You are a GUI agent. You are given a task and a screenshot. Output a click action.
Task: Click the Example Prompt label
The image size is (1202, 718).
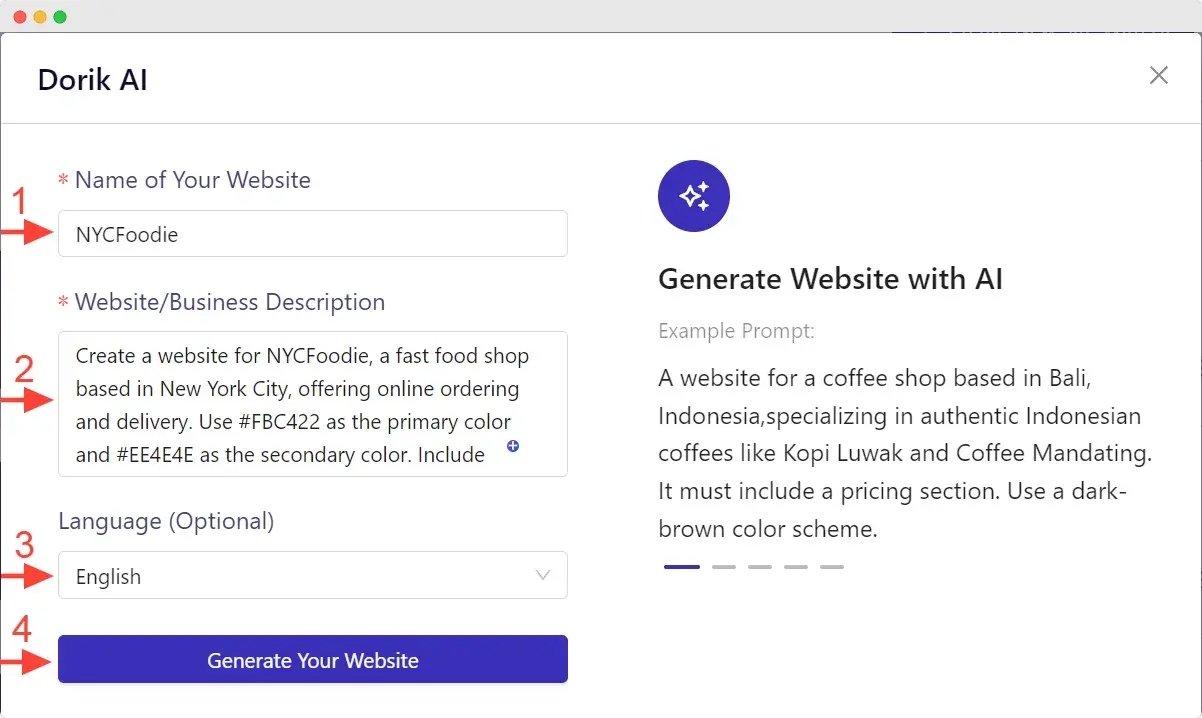[736, 330]
